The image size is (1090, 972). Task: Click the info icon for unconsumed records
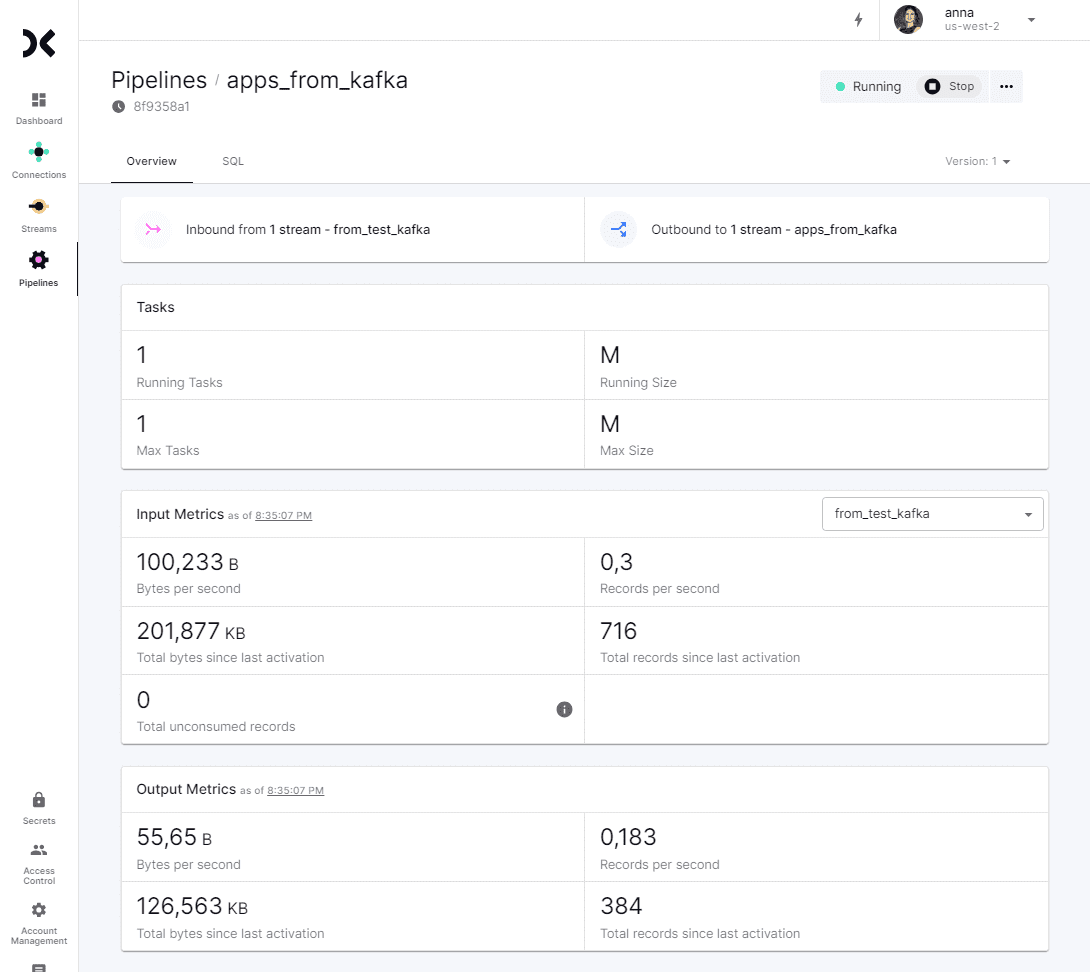pyautogui.click(x=564, y=709)
